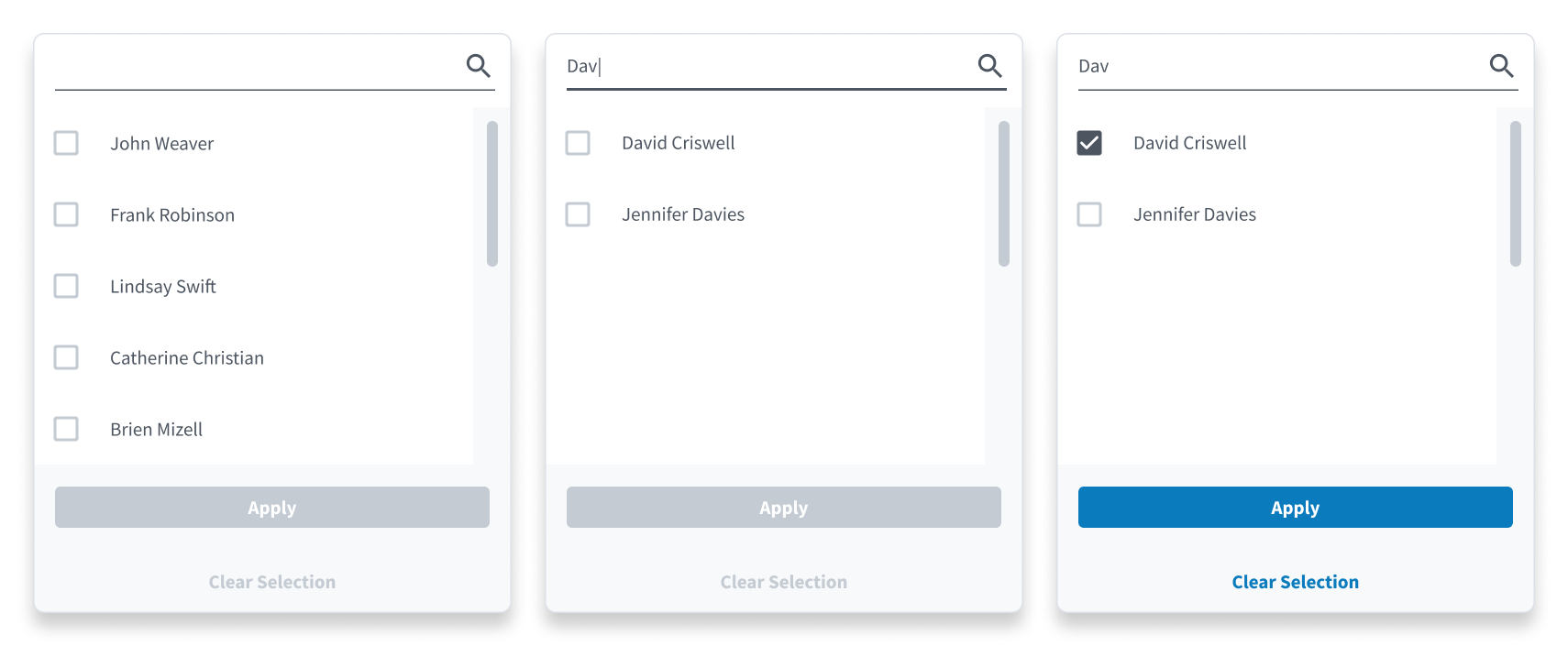Click the scrollbar in the third panel
The width and height of the screenshot is (1568, 646).
coord(1515,192)
